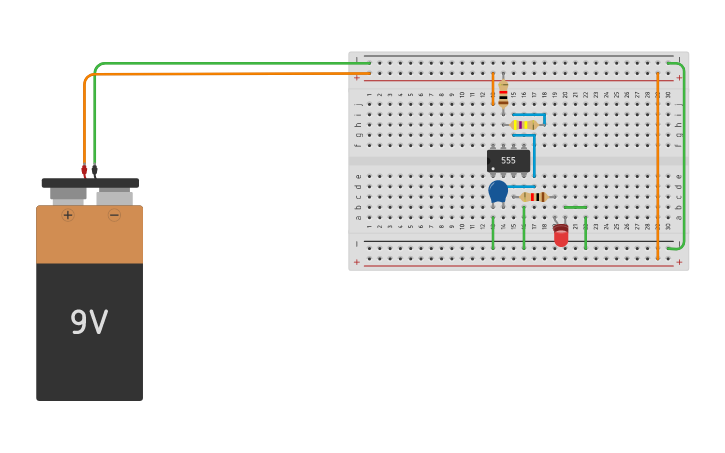The image size is (725, 453).
Task: Click the red LED on the breadboard
Action: (x=561, y=236)
